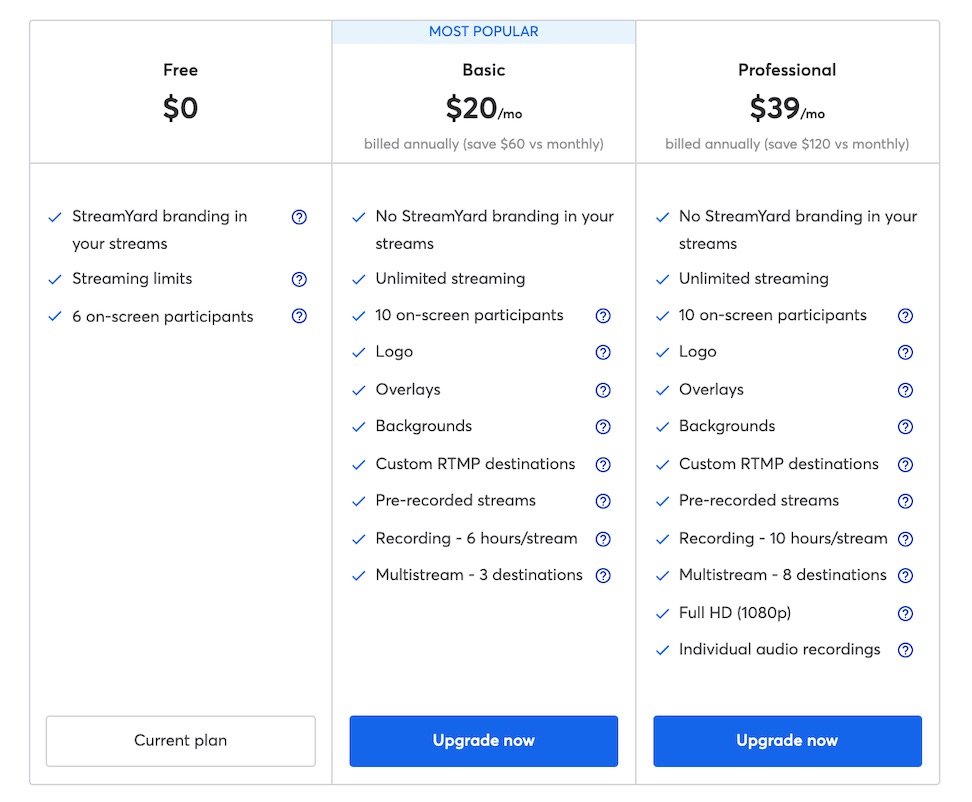Open help icon for Multistream - 3 destinations

point(603,575)
